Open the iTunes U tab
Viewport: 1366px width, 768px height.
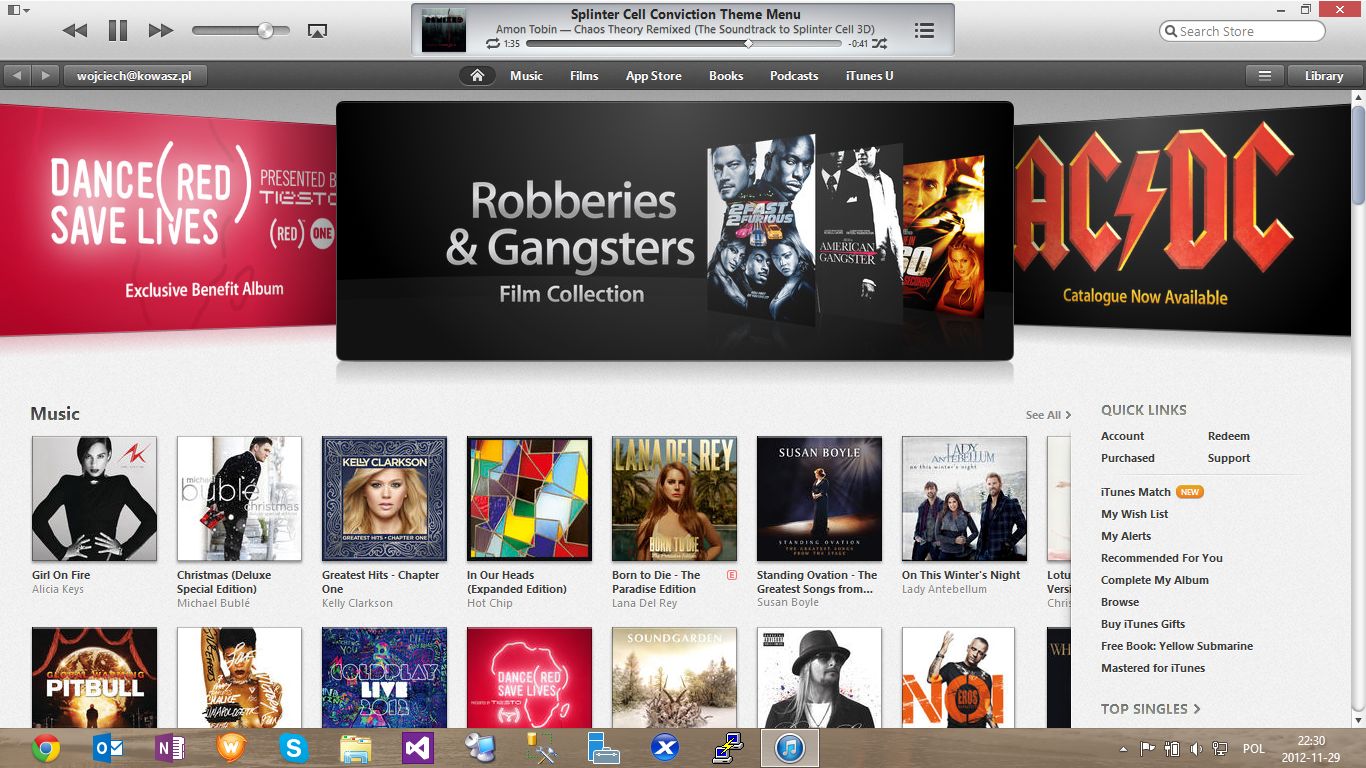(869, 76)
